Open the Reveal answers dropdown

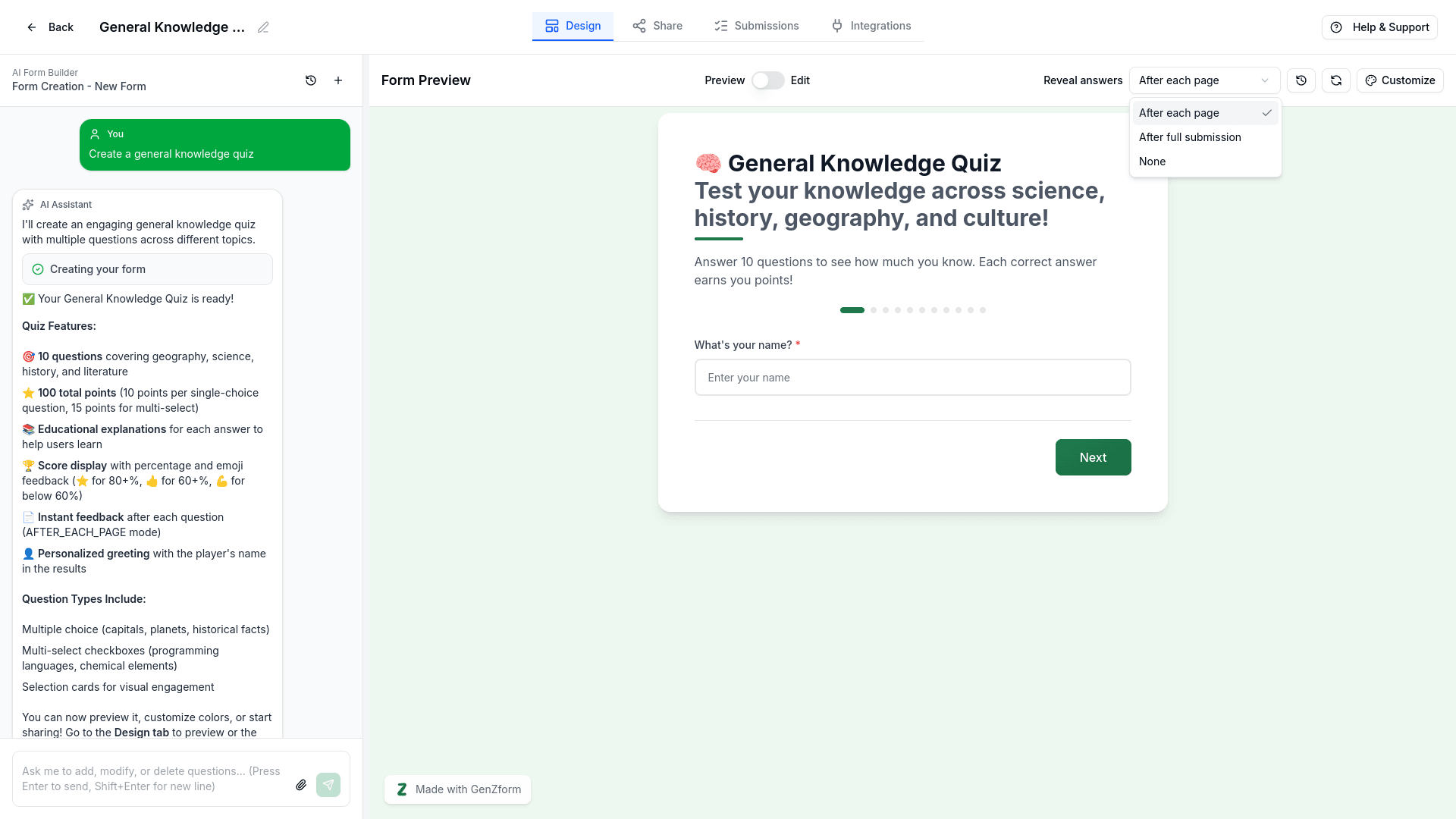[1204, 80]
